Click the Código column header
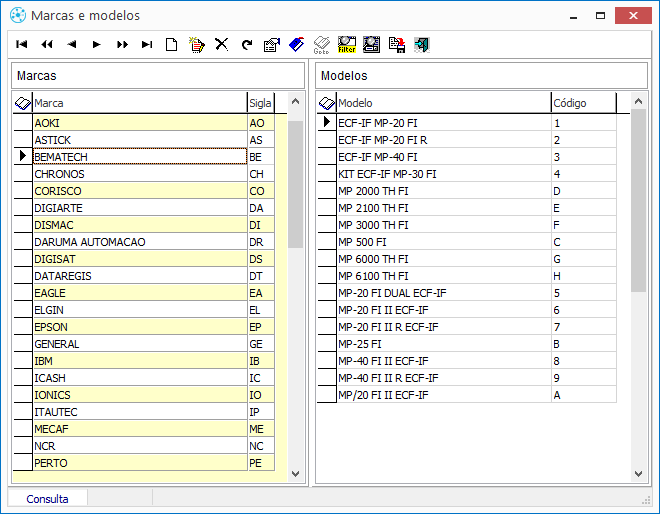 click(582, 103)
